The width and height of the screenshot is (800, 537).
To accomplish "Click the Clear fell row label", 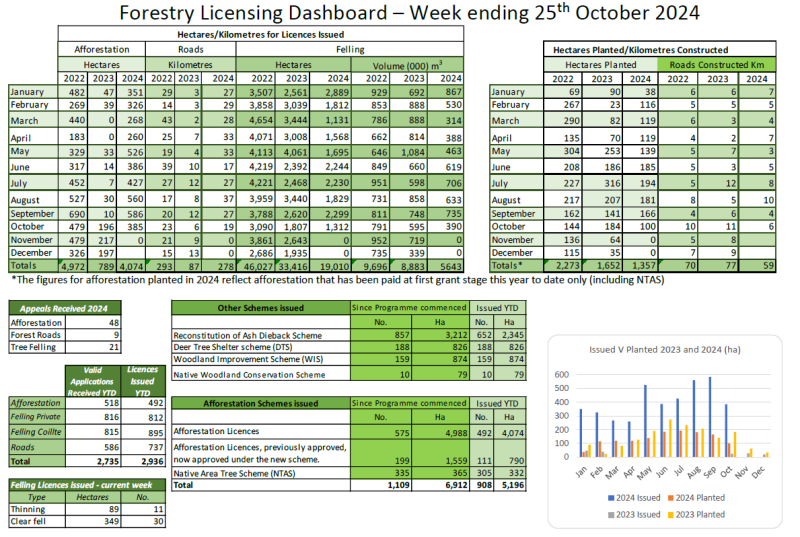I will click(29, 521).
